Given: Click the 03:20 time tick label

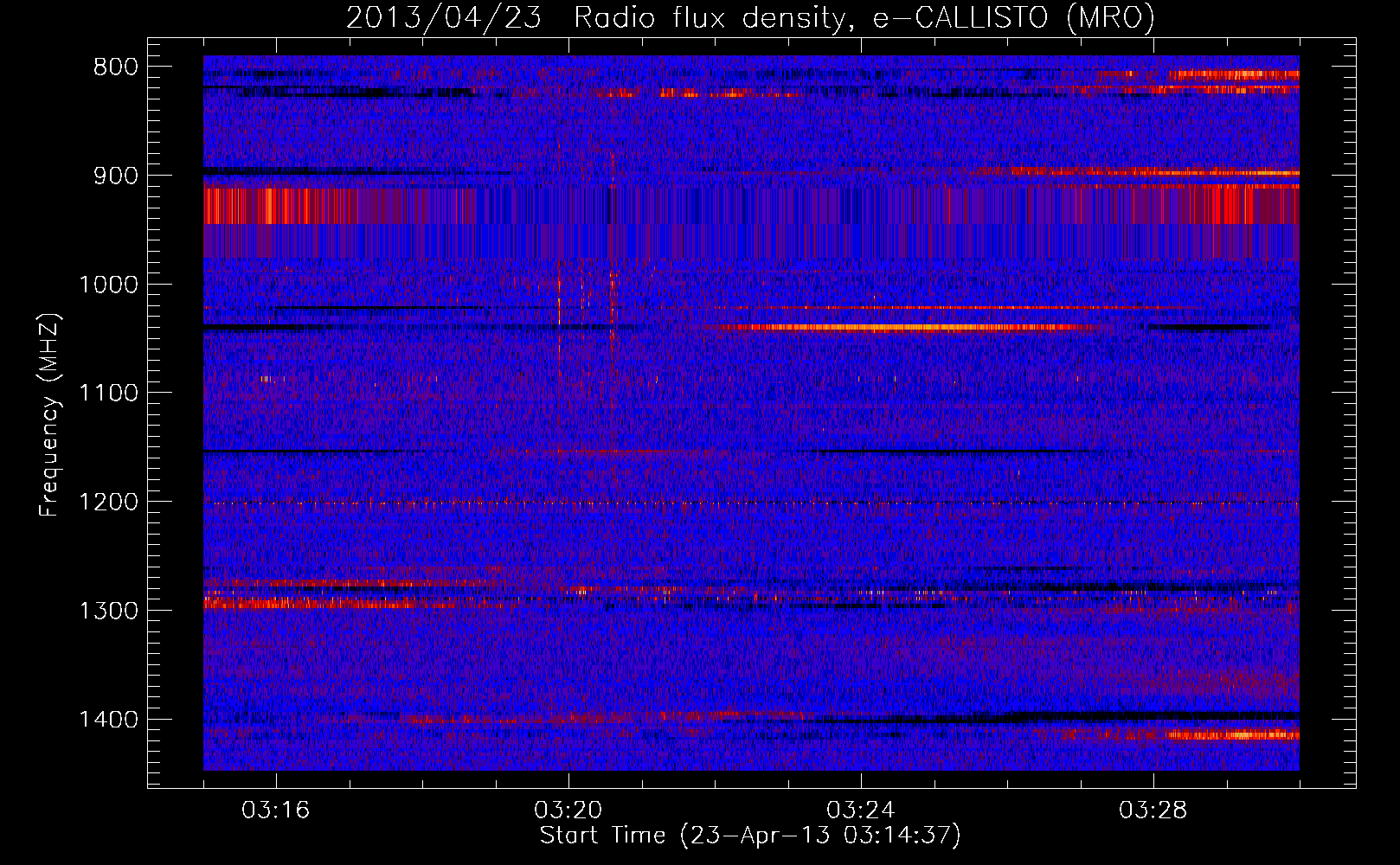Looking at the screenshot, I should 568,811.
